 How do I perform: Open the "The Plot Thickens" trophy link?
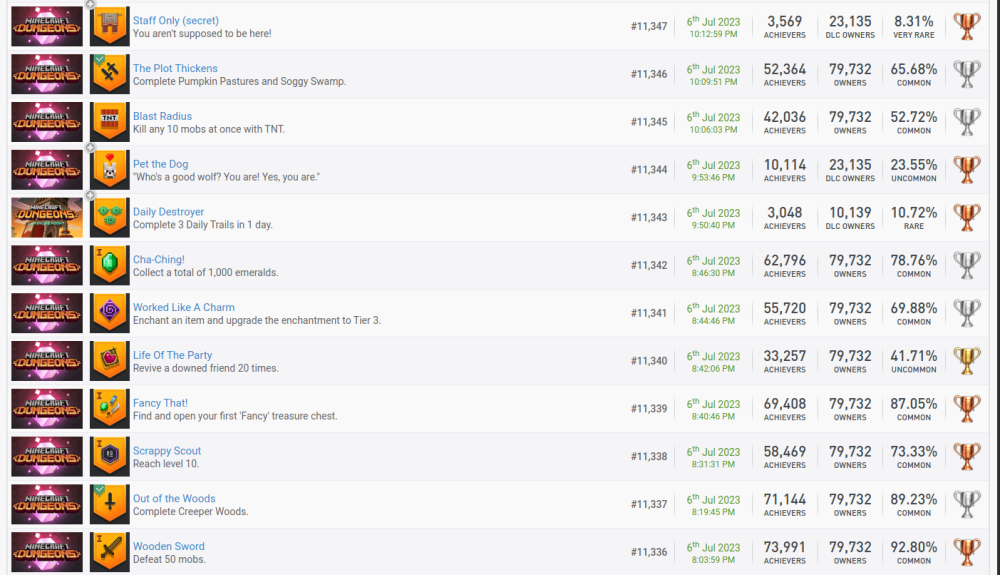(x=175, y=69)
